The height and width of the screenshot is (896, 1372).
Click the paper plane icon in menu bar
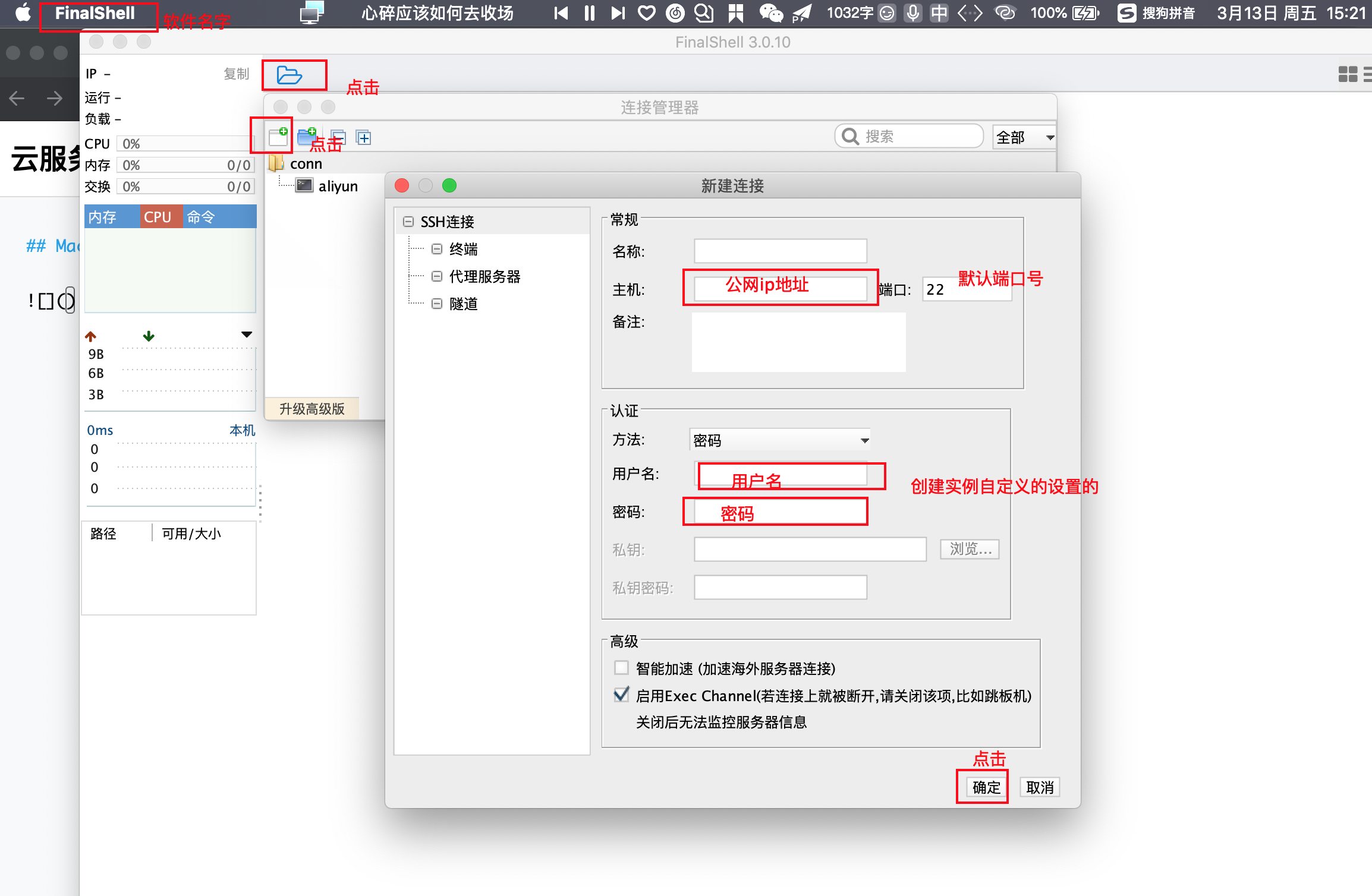pyautogui.click(x=802, y=13)
